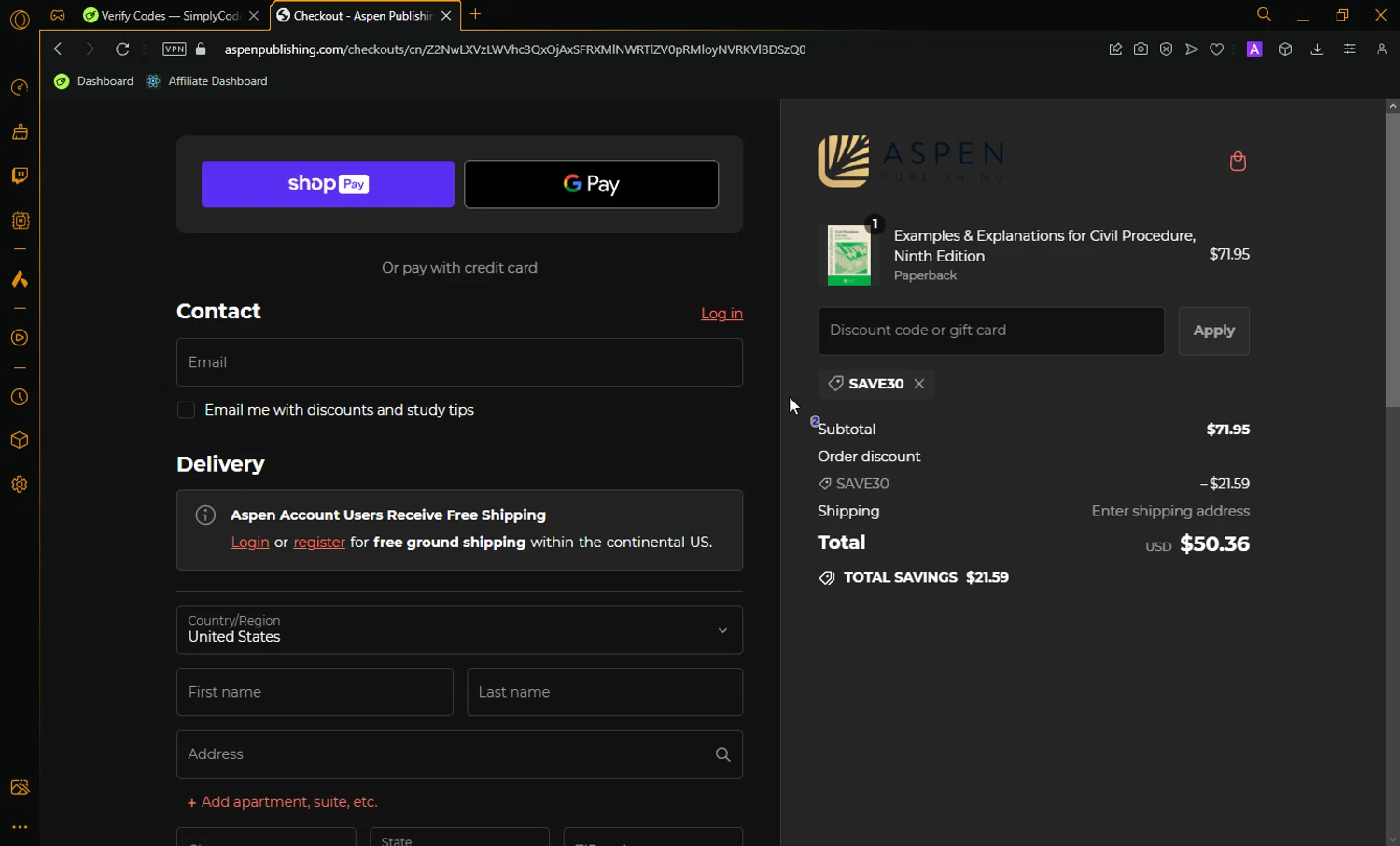Remove the SAVE30 discount code
The width and height of the screenshot is (1400, 846).
click(919, 384)
